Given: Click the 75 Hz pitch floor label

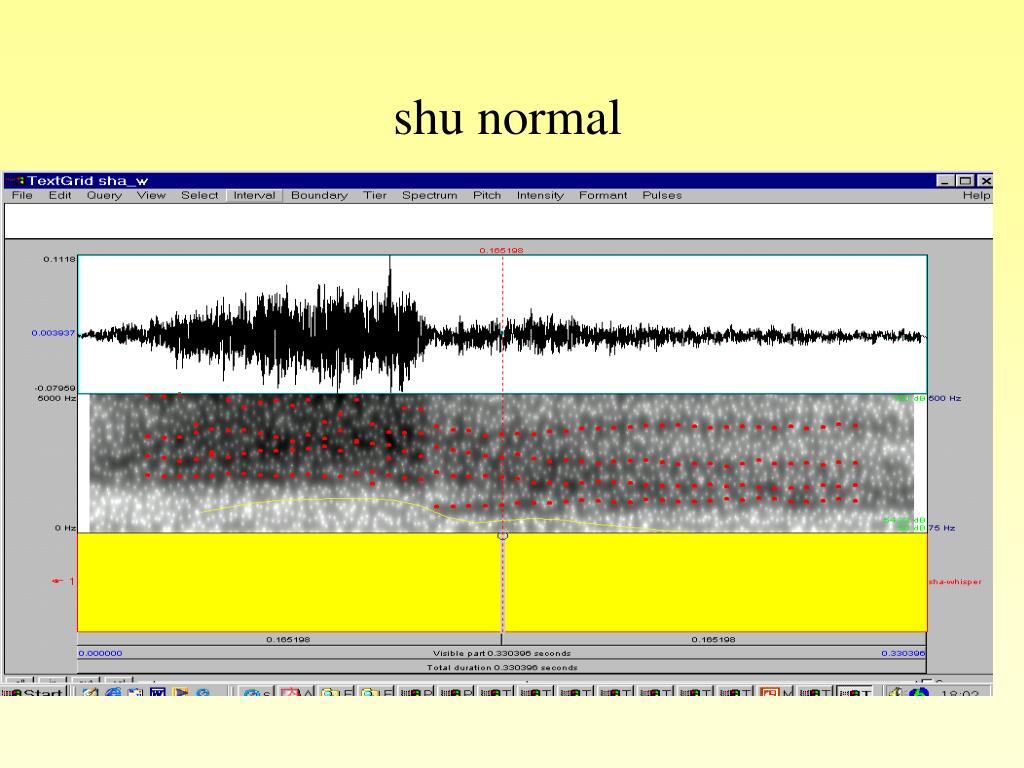Looking at the screenshot, I should point(942,528).
